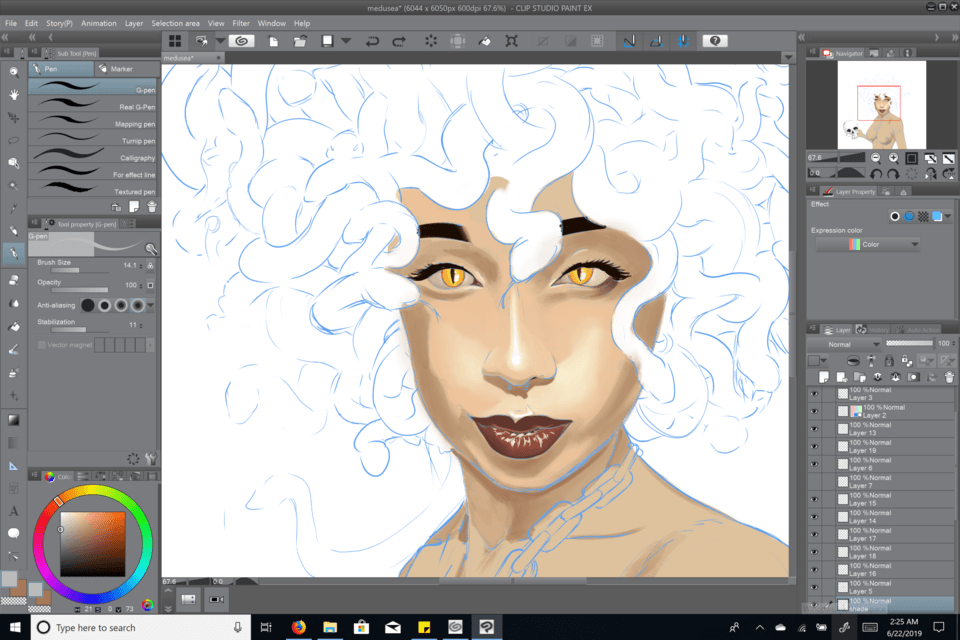Viewport: 960px width, 640px height.
Task: Toggle visibility of Layer 13
Action: point(814,429)
